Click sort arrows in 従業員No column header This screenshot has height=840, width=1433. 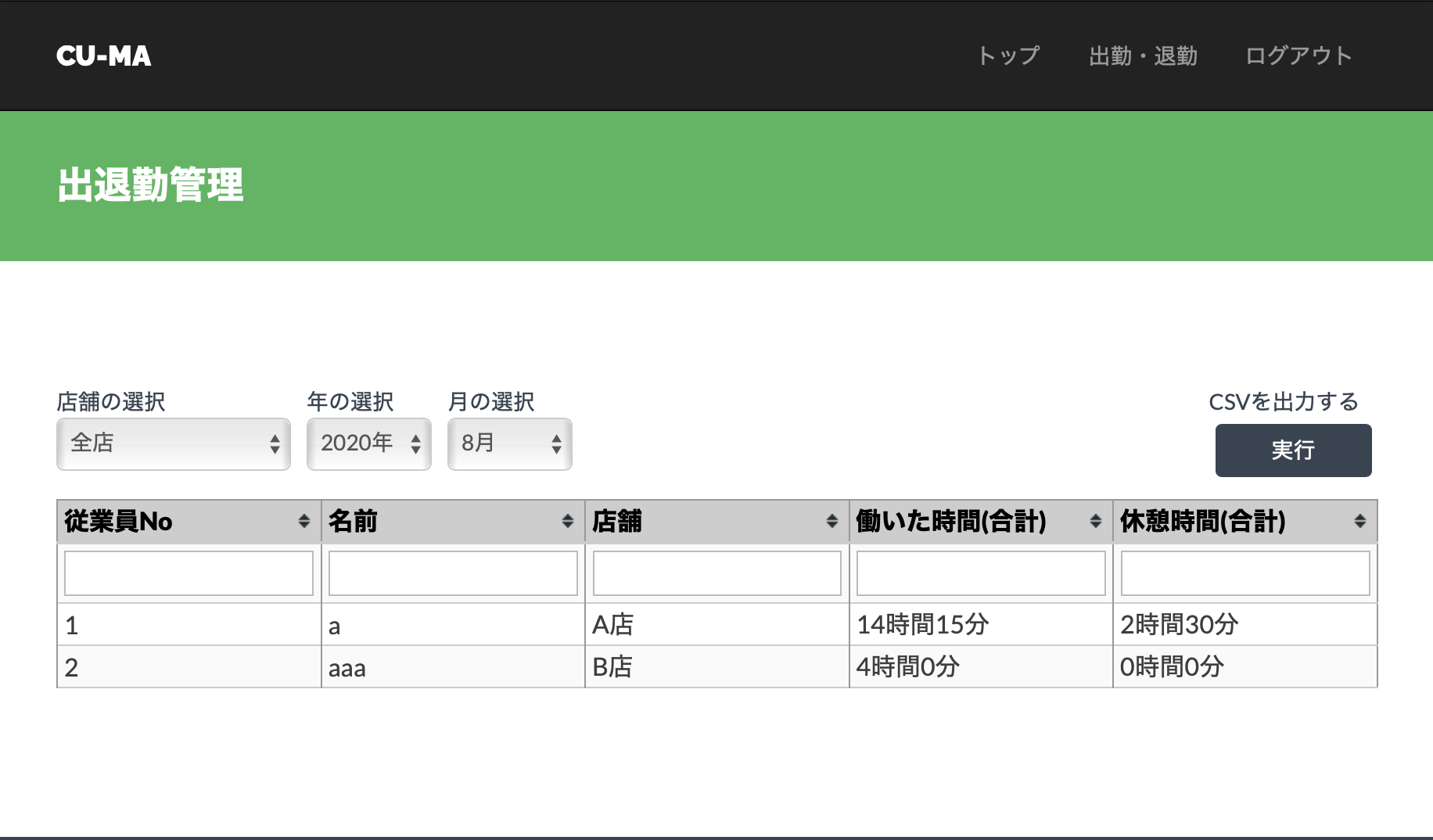click(x=304, y=522)
